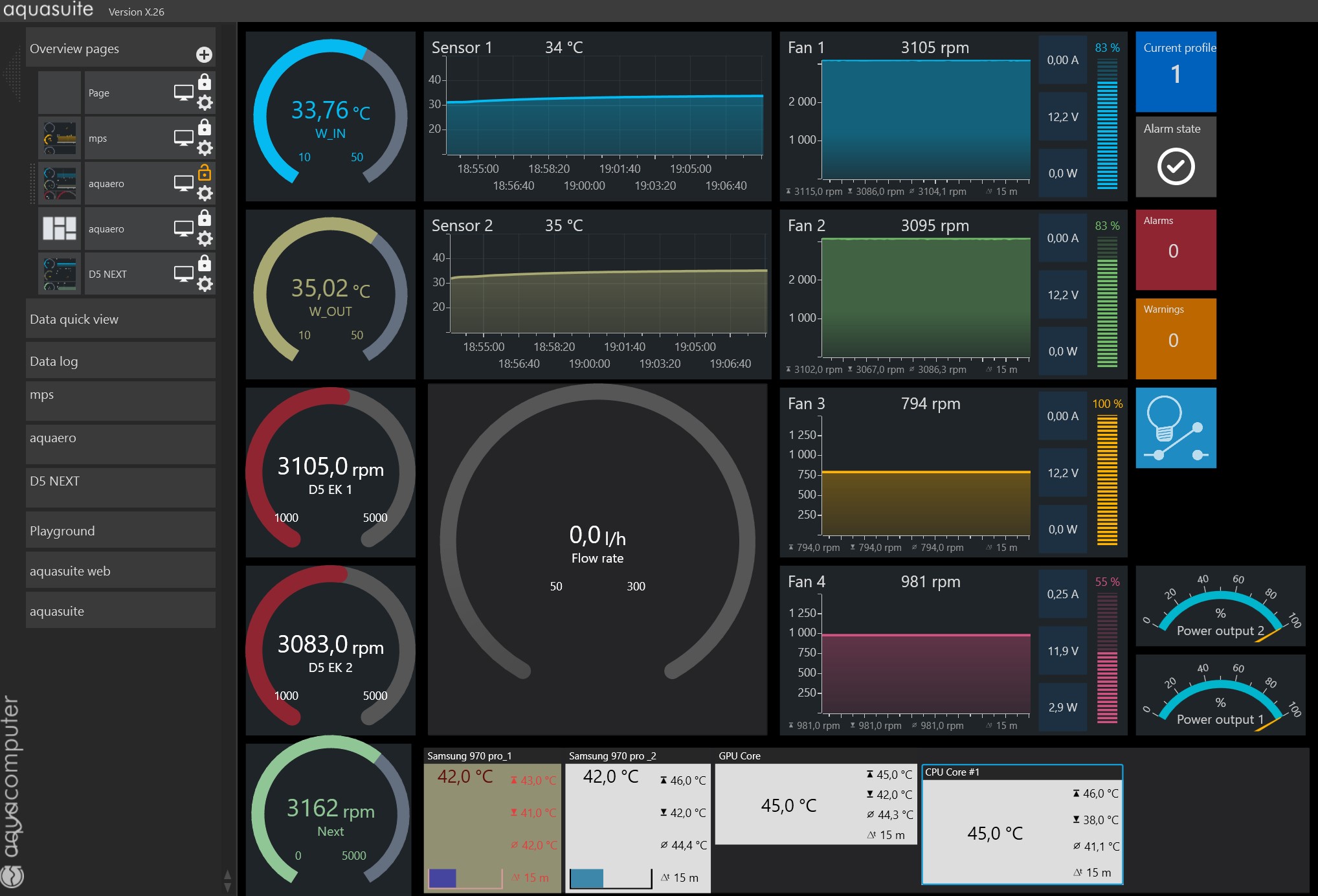Viewport: 1318px width, 896px height.
Task: Click desktop monitor icon on D5 NEXT page
Action: click(183, 274)
